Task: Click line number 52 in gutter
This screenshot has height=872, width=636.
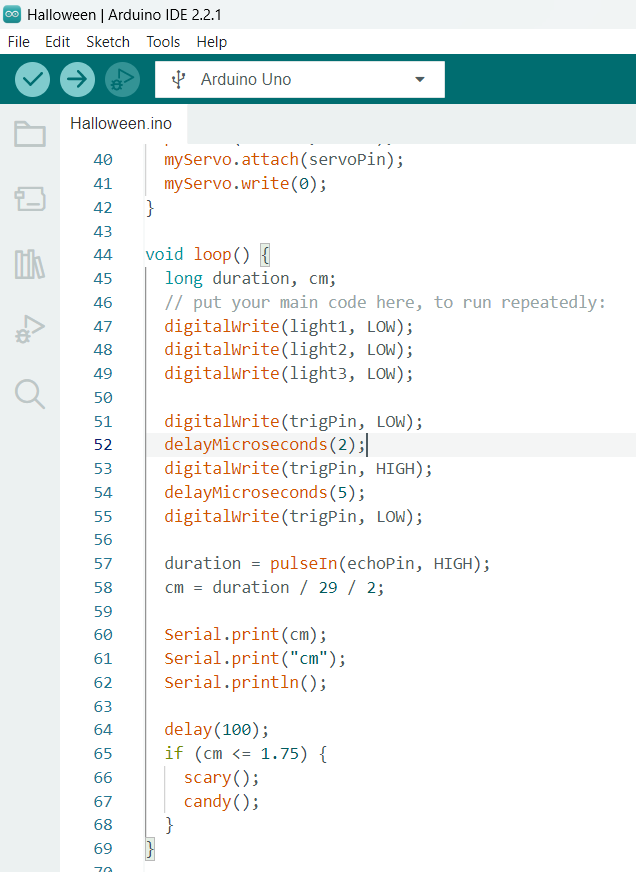Action: pos(103,445)
